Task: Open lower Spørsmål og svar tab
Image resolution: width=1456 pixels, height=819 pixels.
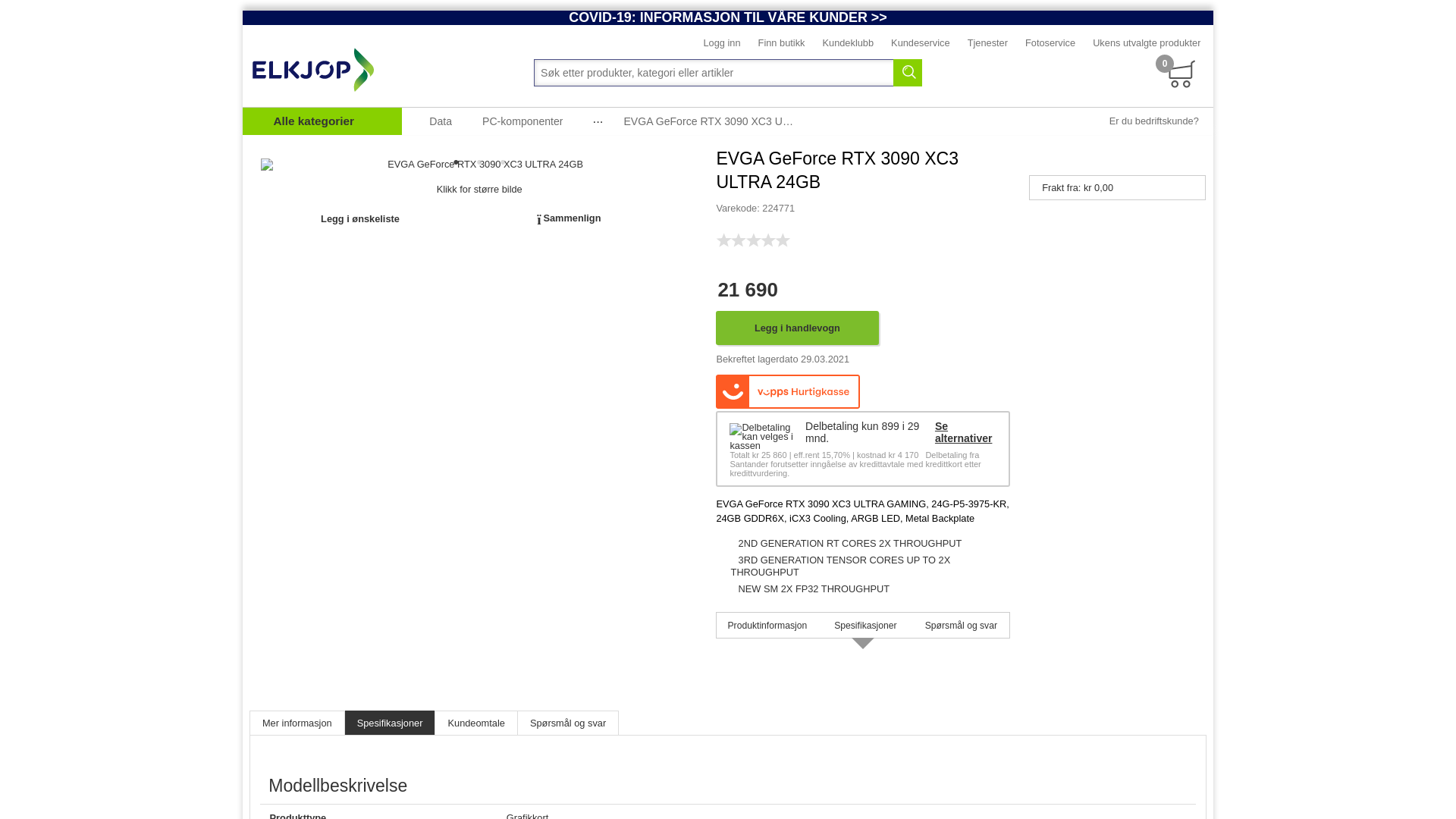Action: tap(568, 723)
